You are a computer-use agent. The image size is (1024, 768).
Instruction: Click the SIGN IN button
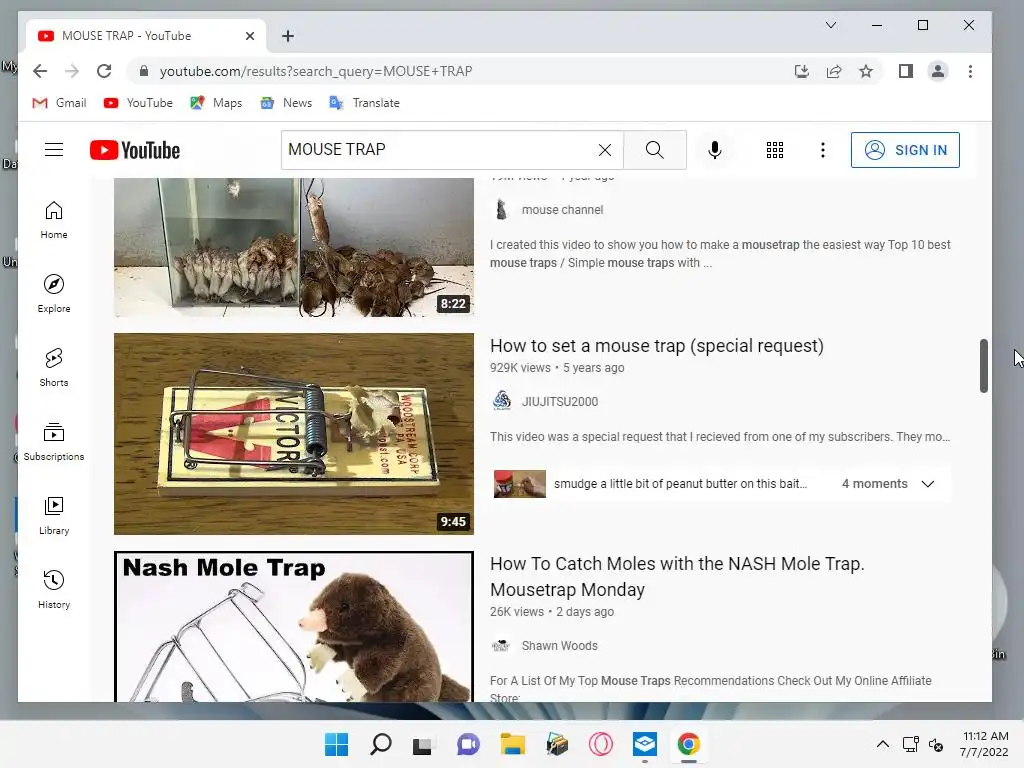click(x=905, y=150)
